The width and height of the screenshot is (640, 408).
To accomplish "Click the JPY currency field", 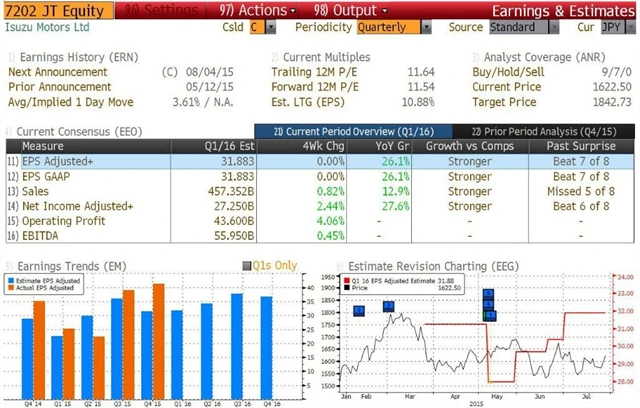I will [x=613, y=27].
